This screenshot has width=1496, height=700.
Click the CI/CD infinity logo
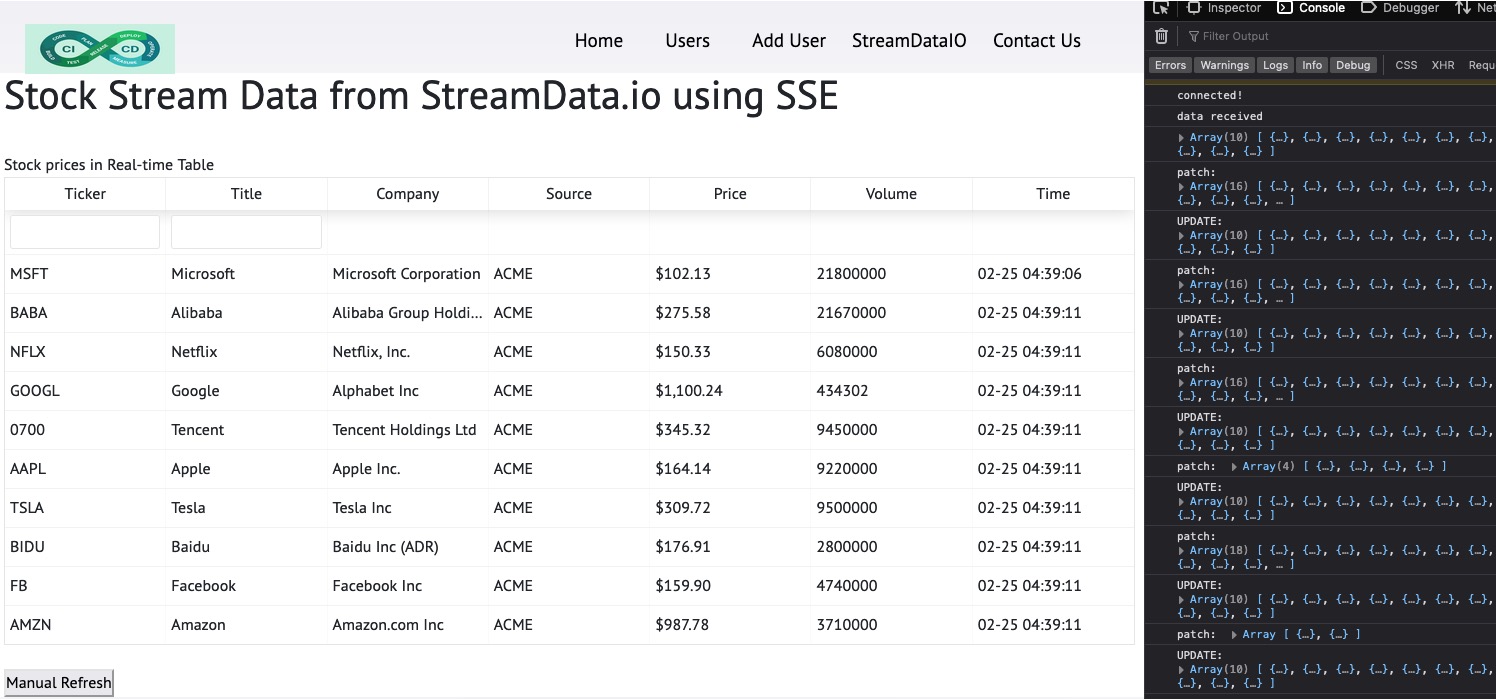pyautogui.click(x=100, y=49)
